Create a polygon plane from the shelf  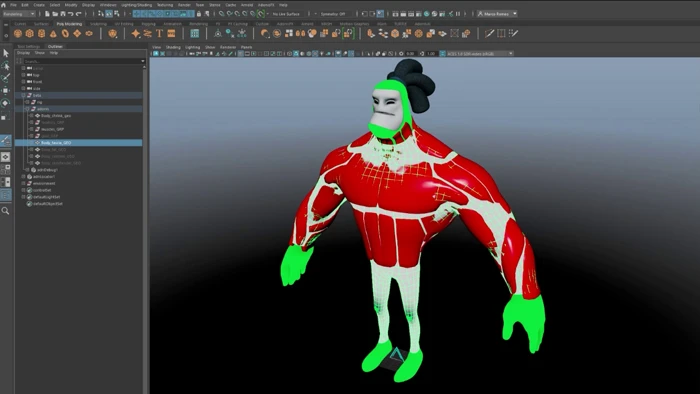[77, 33]
